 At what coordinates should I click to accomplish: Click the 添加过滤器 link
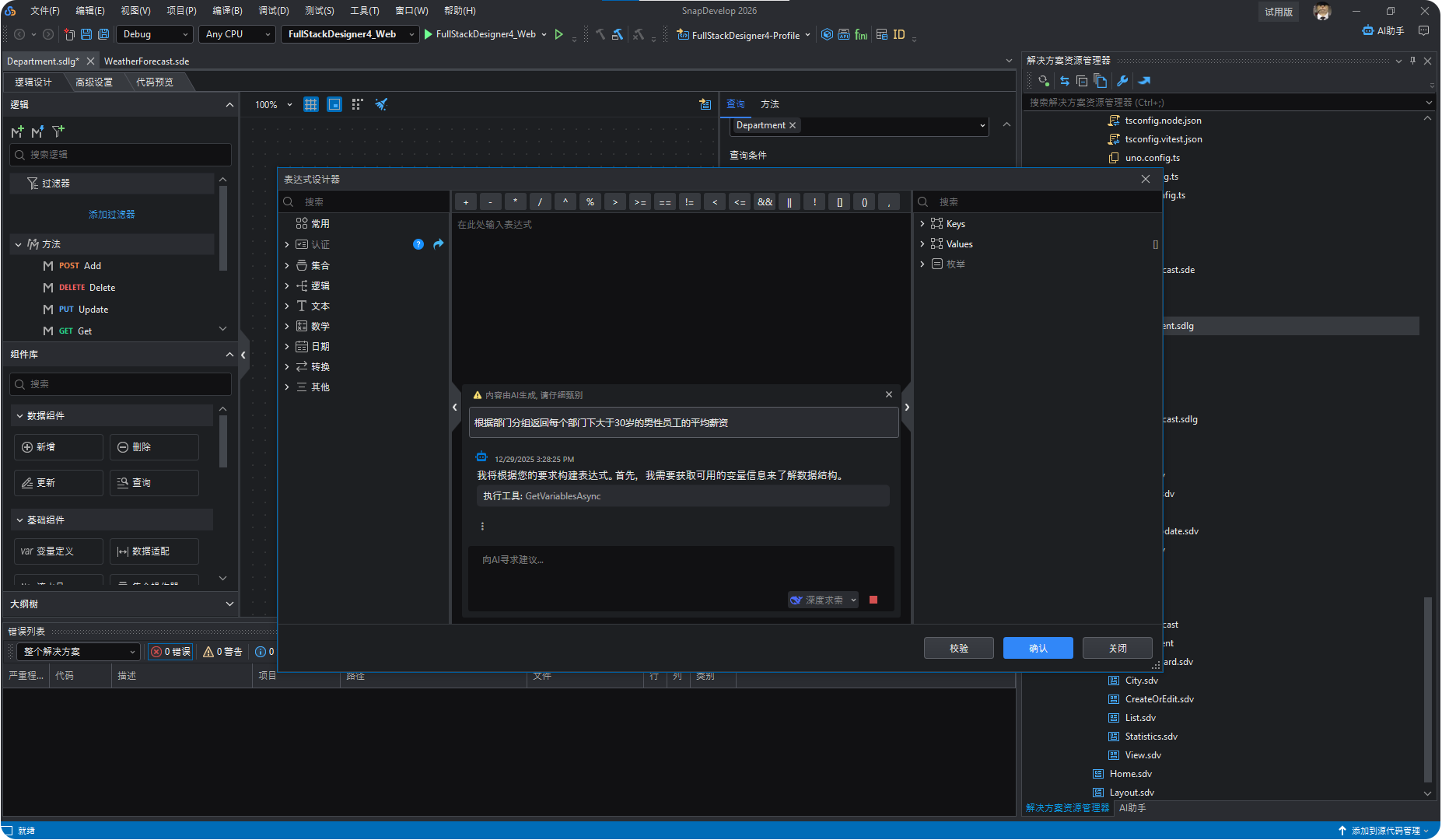pyautogui.click(x=111, y=215)
